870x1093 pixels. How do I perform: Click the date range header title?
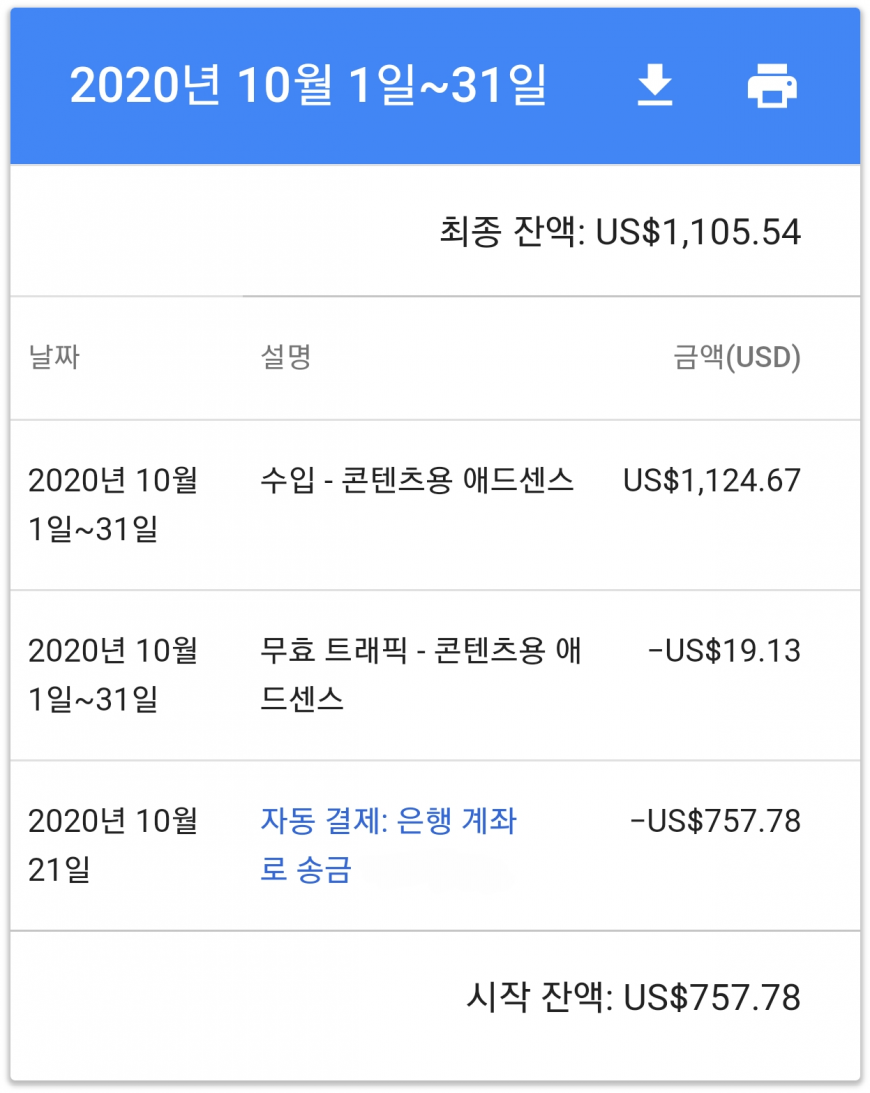(308, 87)
